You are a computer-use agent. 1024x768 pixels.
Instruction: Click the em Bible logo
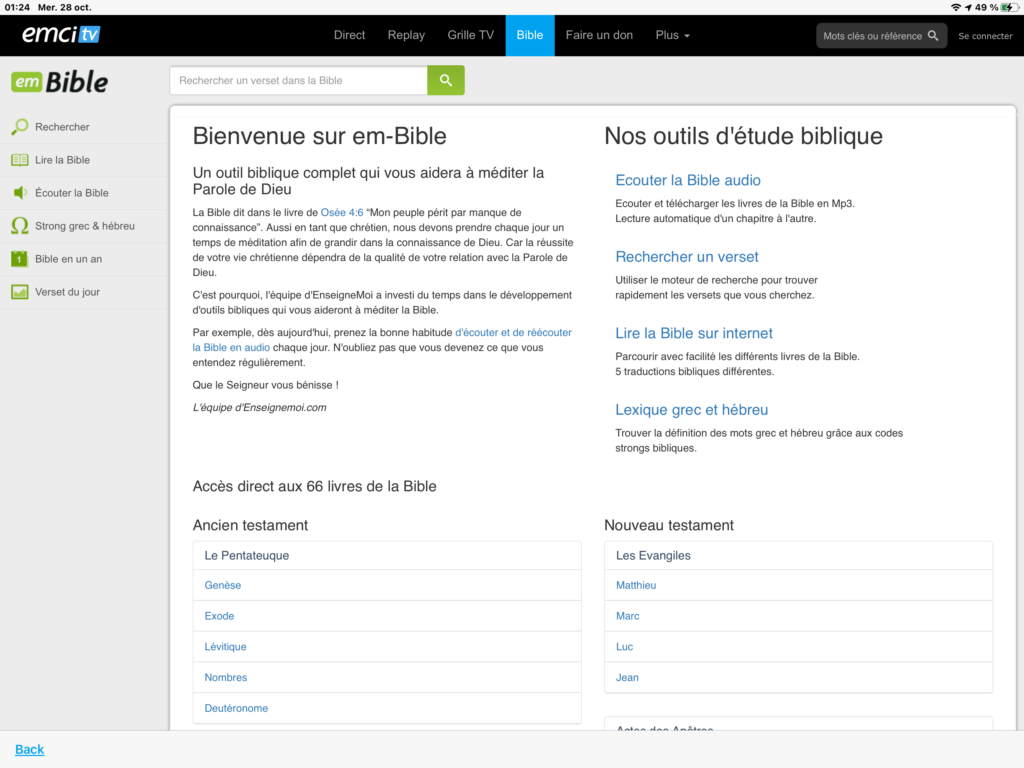coord(57,82)
